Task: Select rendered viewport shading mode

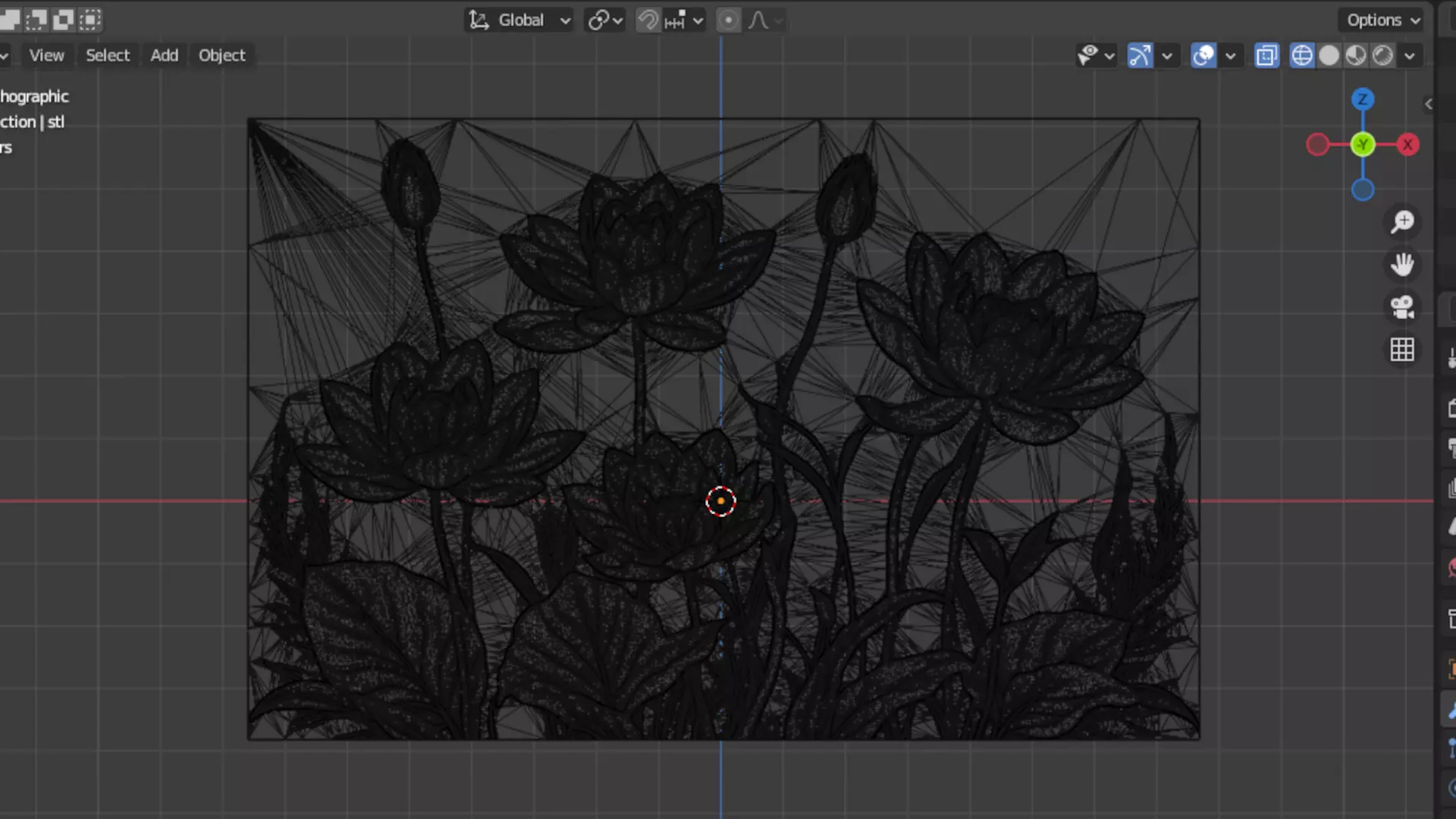Action: click(1382, 55)
